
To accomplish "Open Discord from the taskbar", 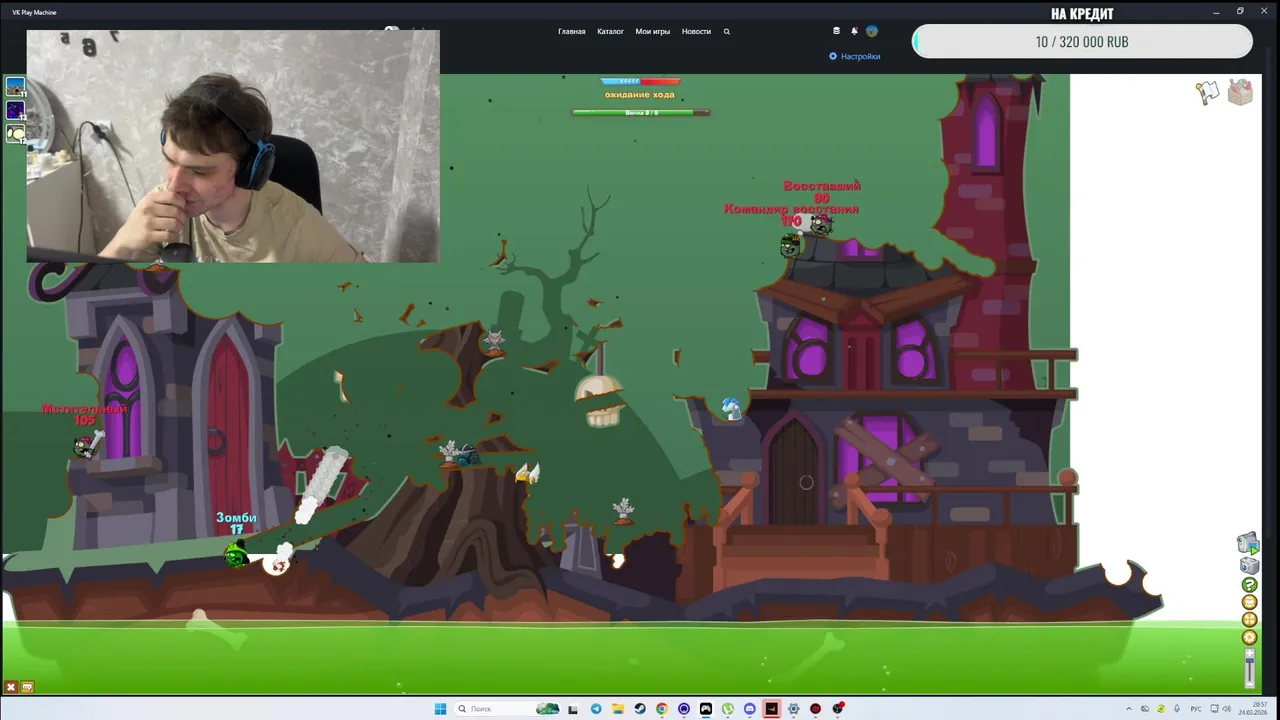I will pos(750,709).
